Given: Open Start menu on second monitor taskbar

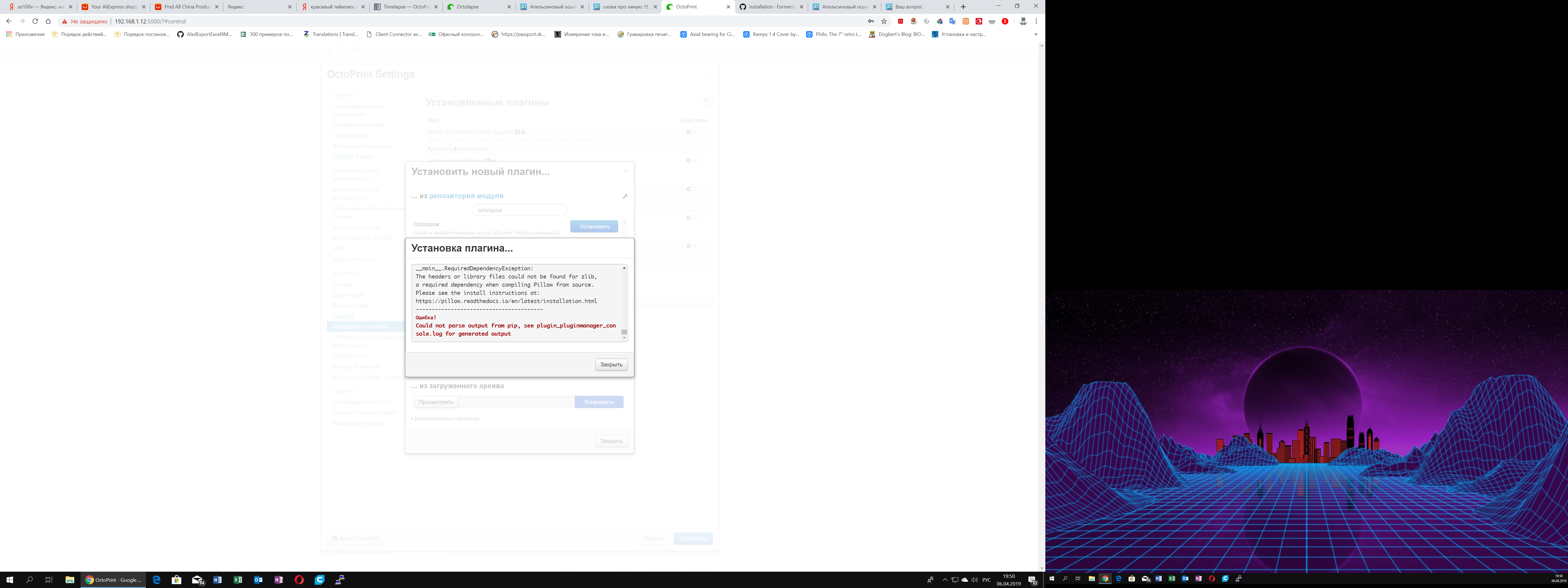Looking at the screenshot, I should (1052, 578).
